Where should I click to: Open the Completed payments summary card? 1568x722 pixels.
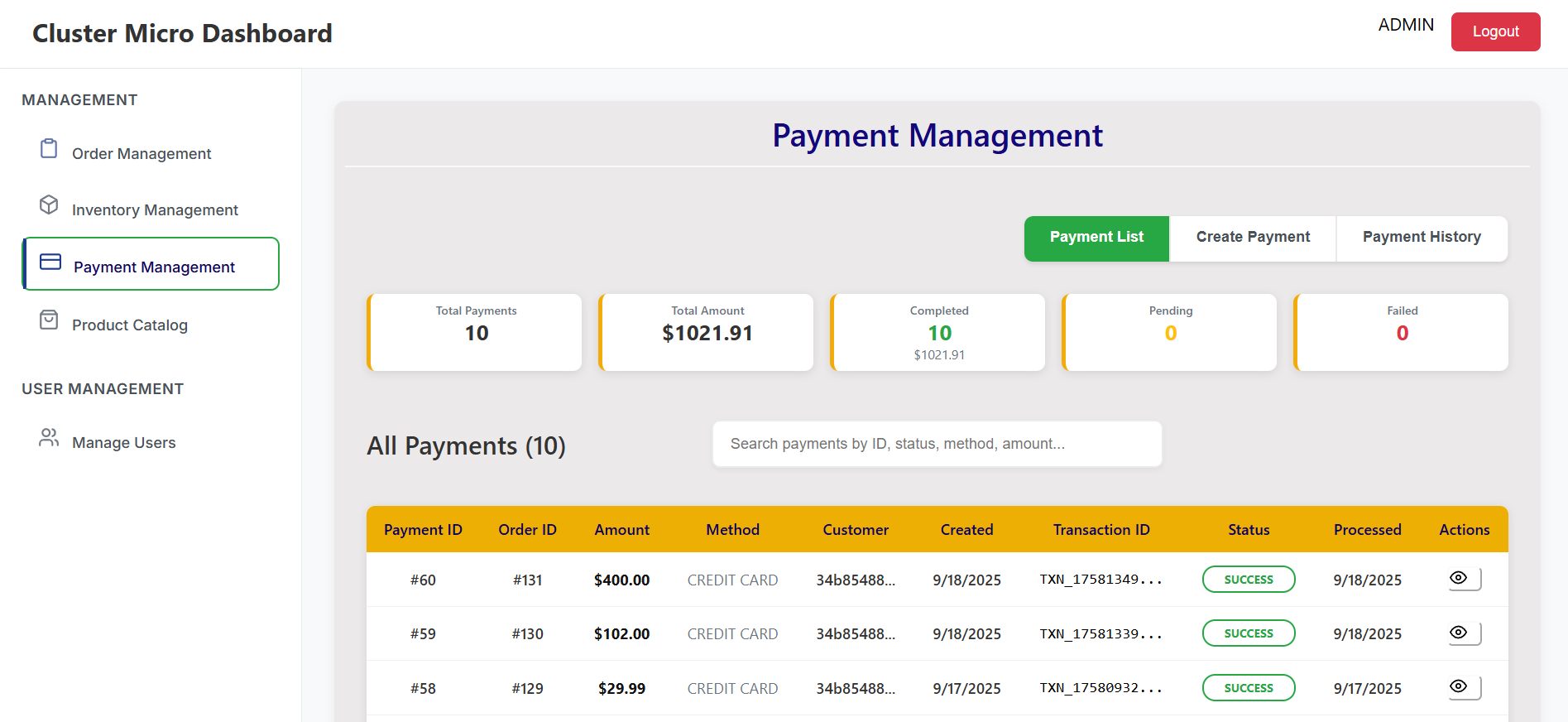[938, 333]
